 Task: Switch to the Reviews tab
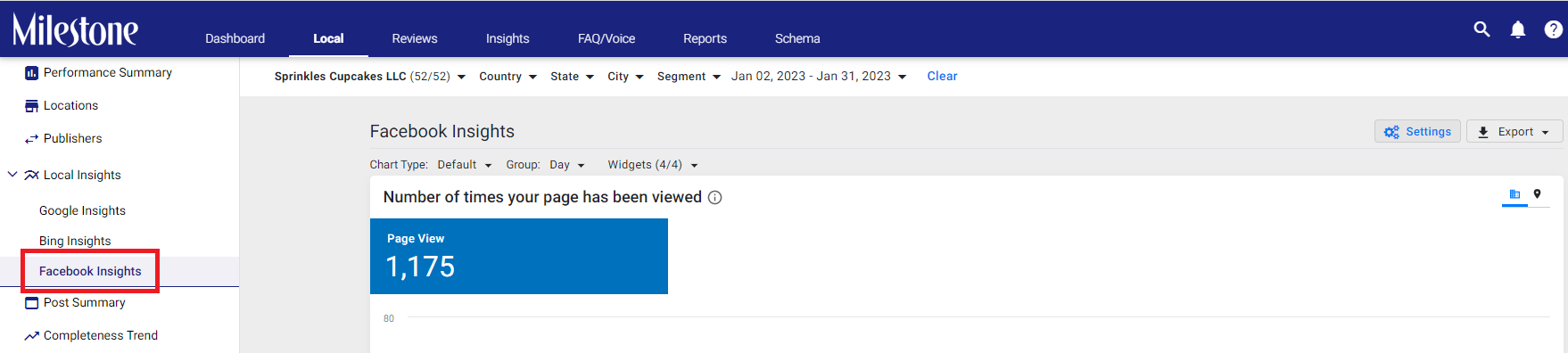[415, 38]
